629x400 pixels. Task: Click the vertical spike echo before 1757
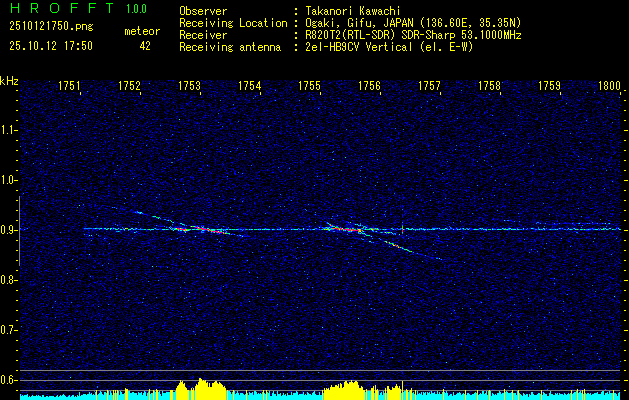pos(402,229)
